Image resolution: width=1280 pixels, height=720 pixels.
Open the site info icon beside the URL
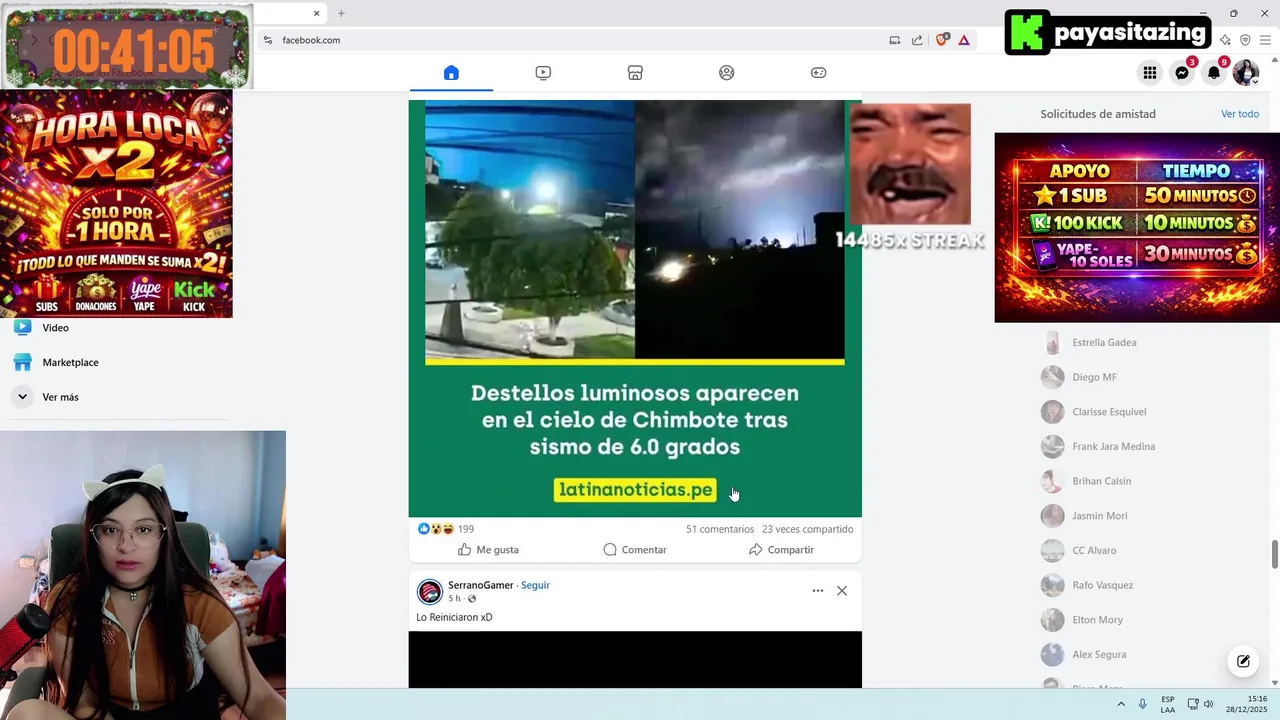tap(268, 40)
